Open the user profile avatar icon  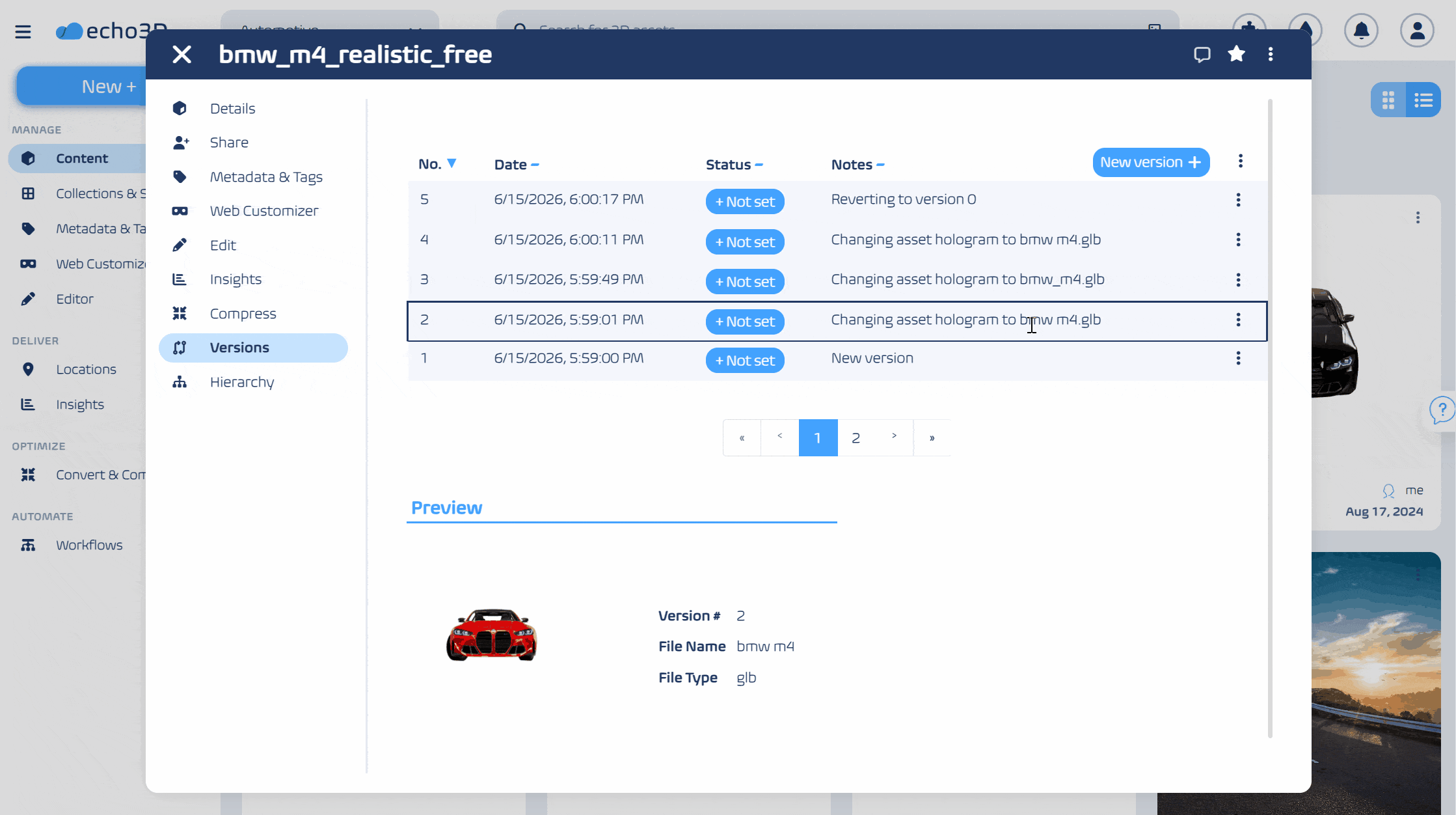pos(1417,30)
